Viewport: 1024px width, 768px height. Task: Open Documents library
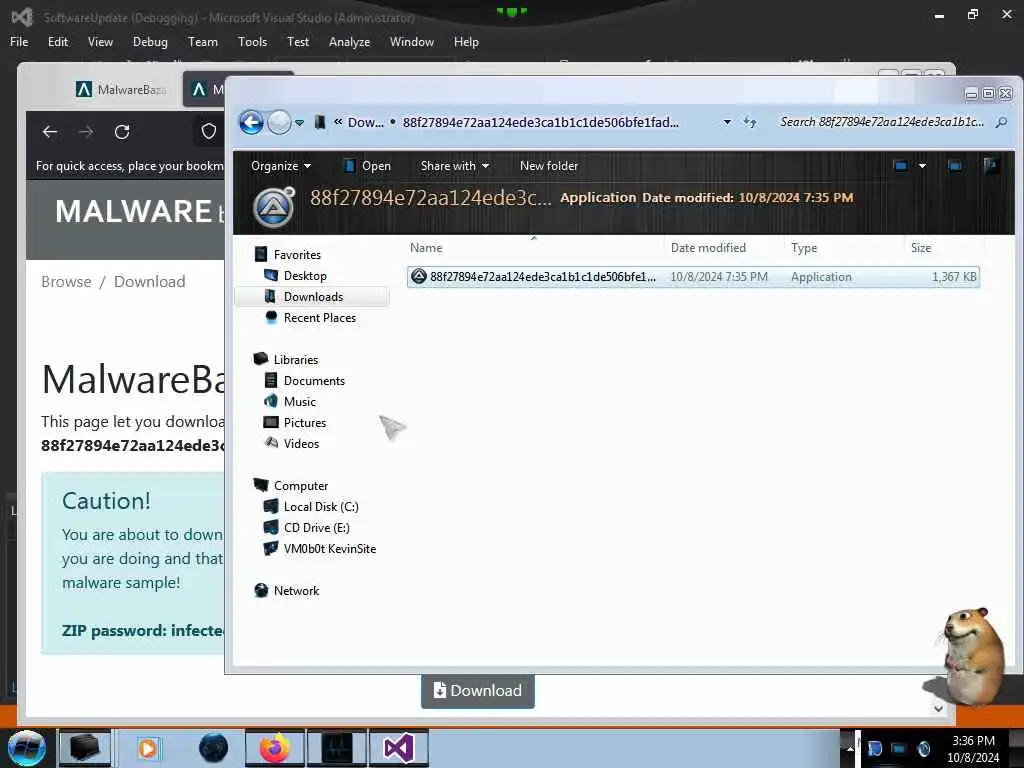pyautogui.click(x=314, y=381)
